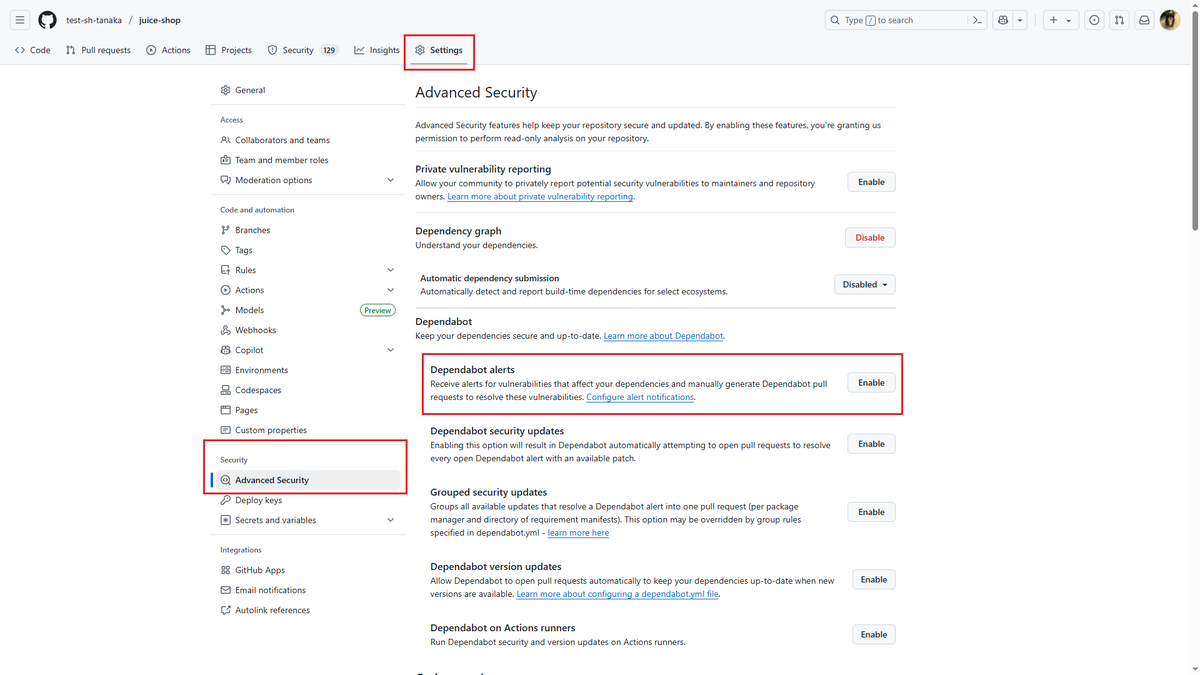The image size is (1200, 675).
Task: Open Configure alert notifications link
Action: (640, 397)
